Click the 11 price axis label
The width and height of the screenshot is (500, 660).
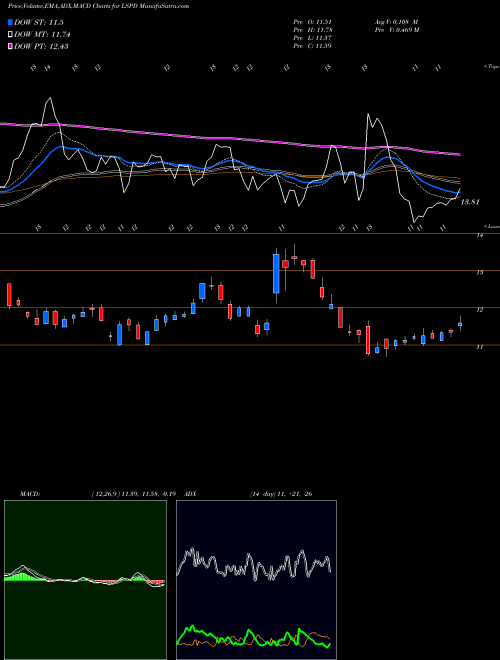pos(479,347)
